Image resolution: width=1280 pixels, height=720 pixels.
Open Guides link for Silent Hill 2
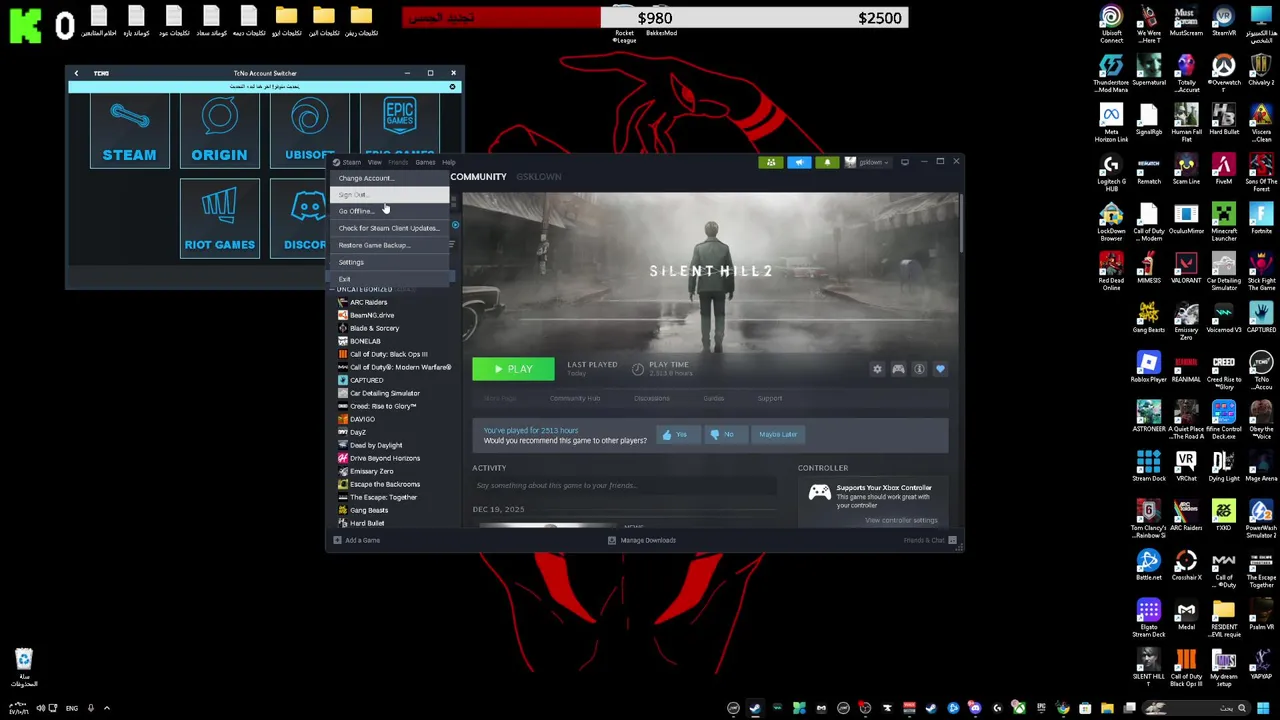[x=713, y=398]
